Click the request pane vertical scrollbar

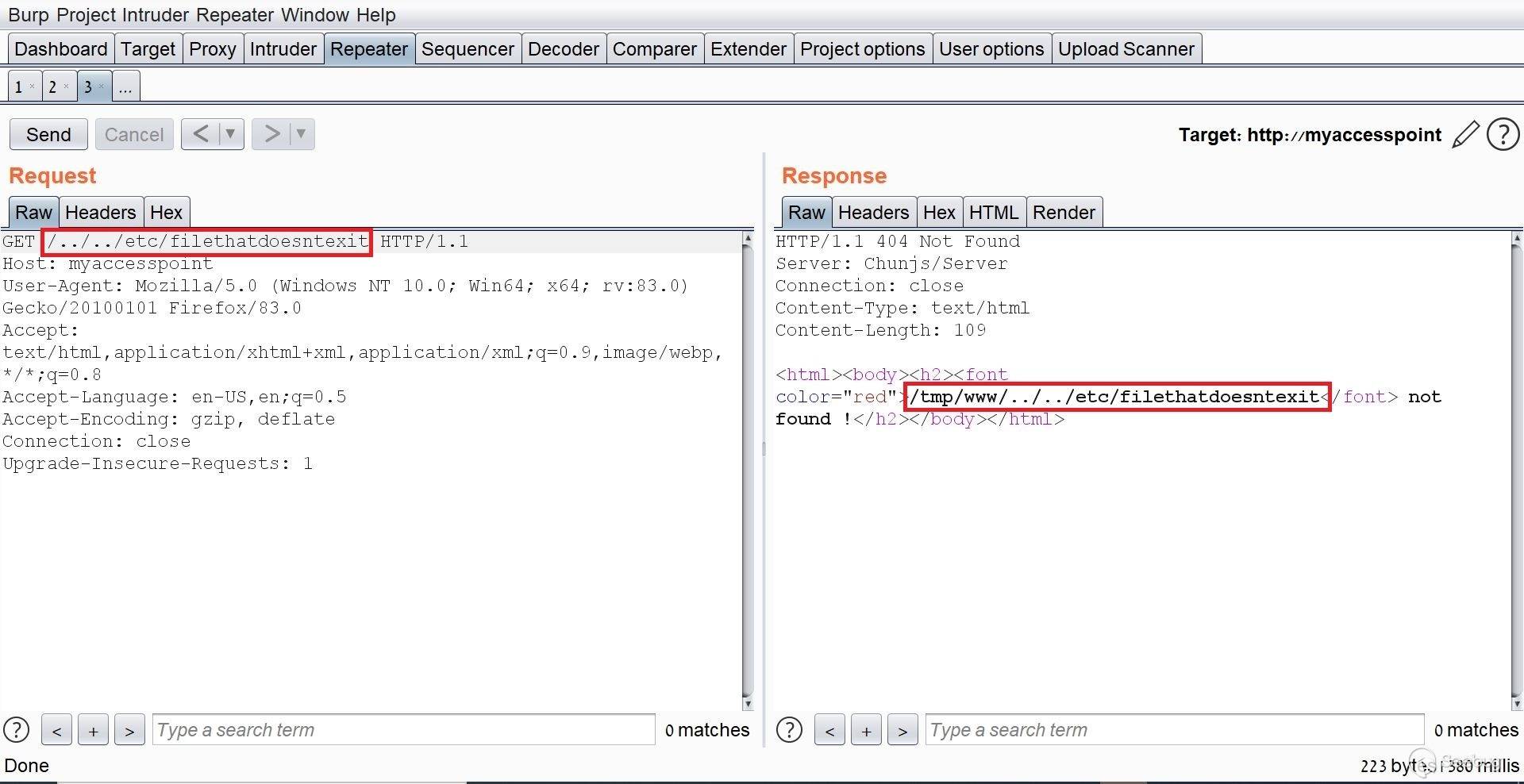coord(747,471)
